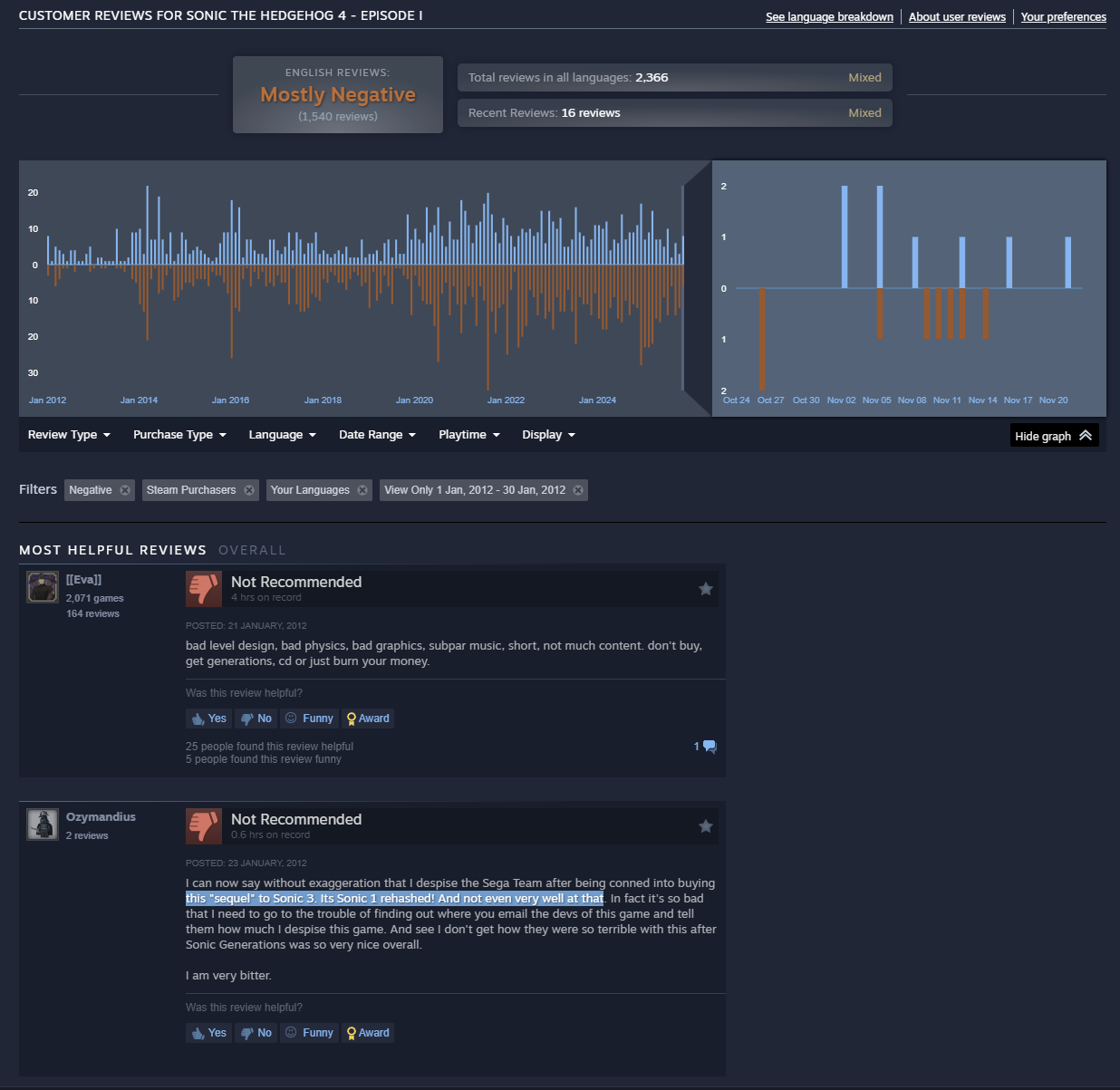Mark Ozymandius's review as Funny
The image size is (1120, 1090).
(x=309, y=1033)
